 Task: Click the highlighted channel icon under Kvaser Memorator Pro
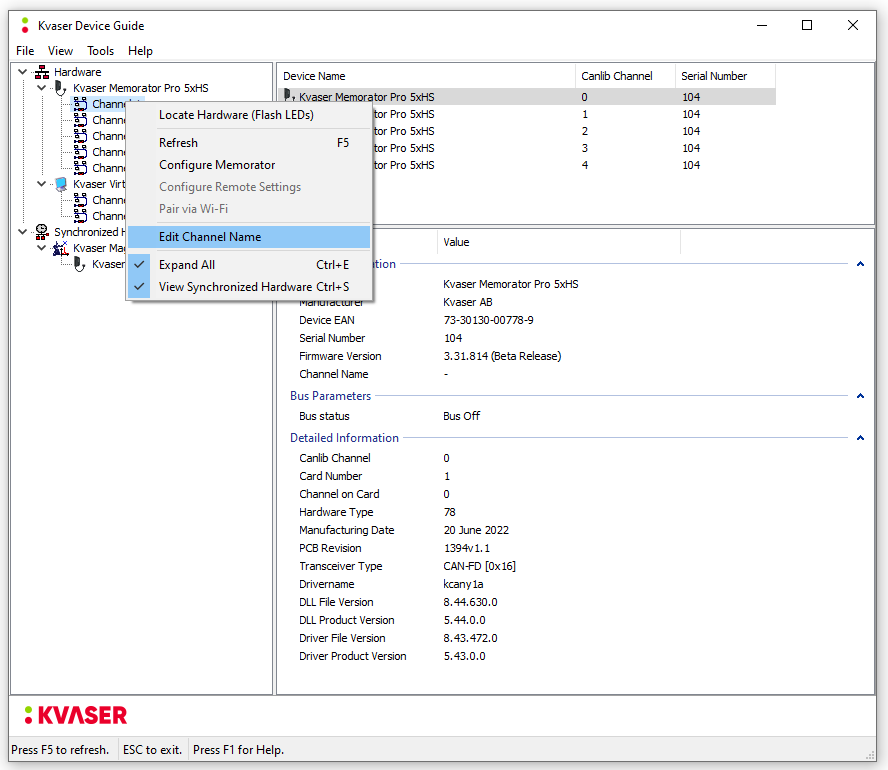[80, 104]
